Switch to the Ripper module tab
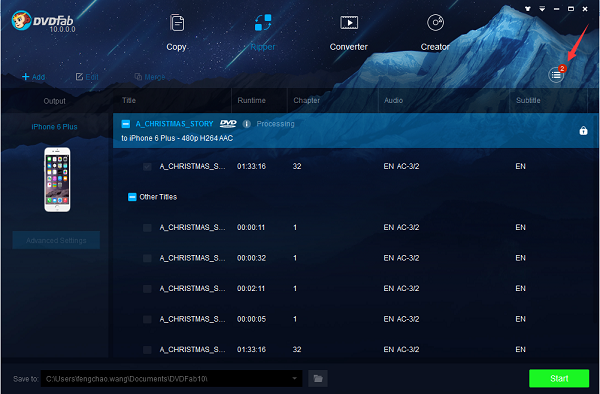 263,32
